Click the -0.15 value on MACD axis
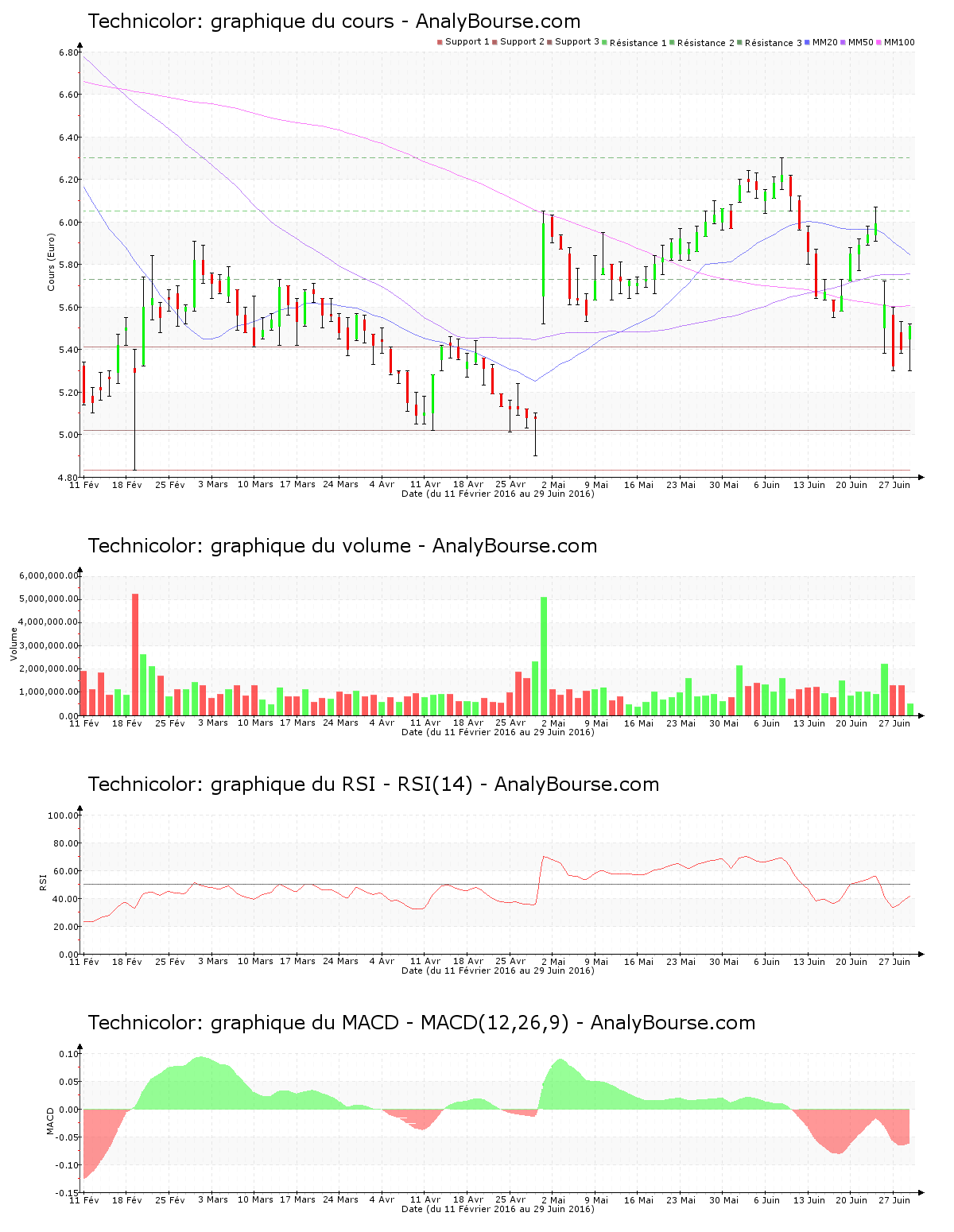Screen dimensions: 954x1232 tap(68, 1193)
